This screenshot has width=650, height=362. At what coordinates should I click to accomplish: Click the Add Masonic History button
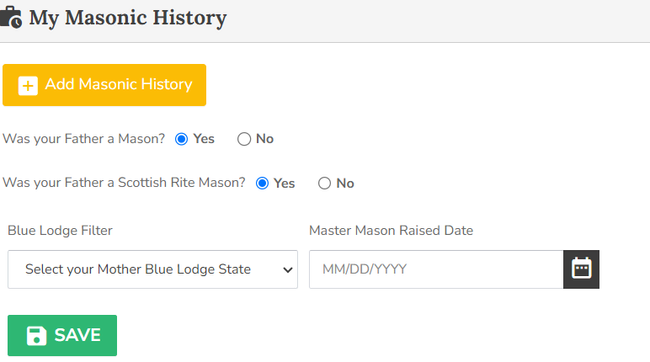click(x=104, y=85)
